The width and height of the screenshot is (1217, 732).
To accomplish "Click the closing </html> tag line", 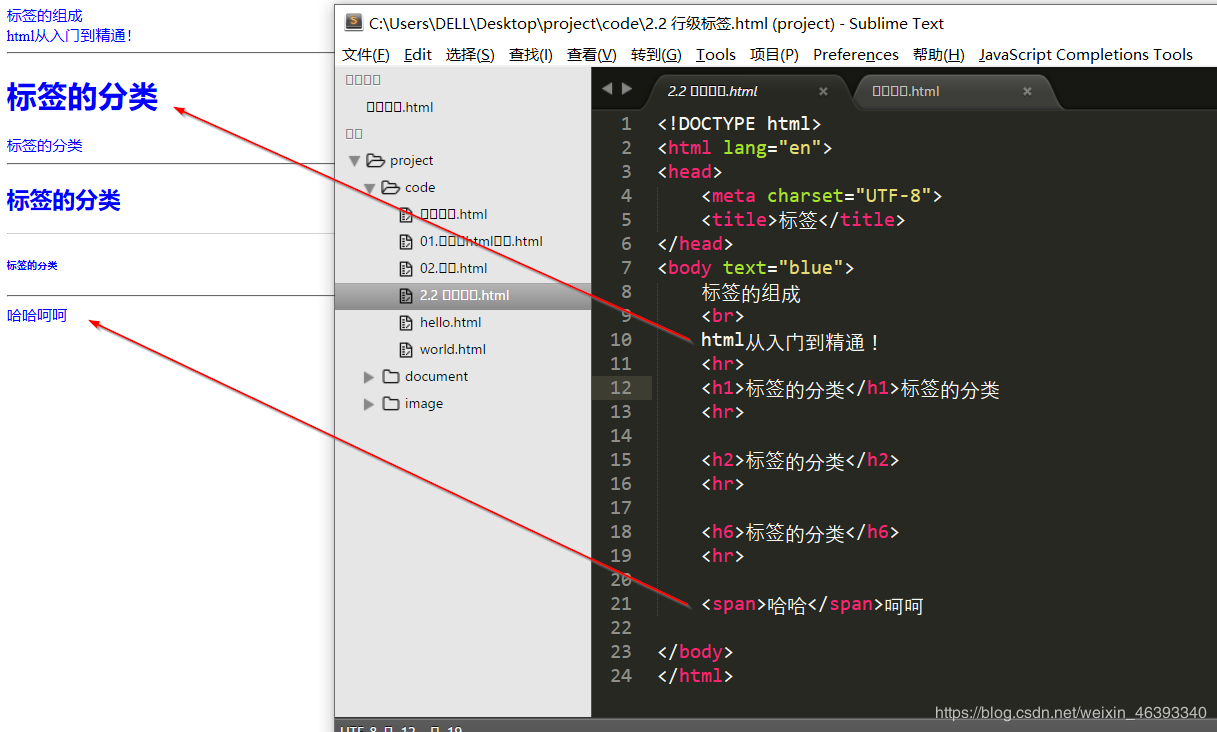I will point(695,676).
